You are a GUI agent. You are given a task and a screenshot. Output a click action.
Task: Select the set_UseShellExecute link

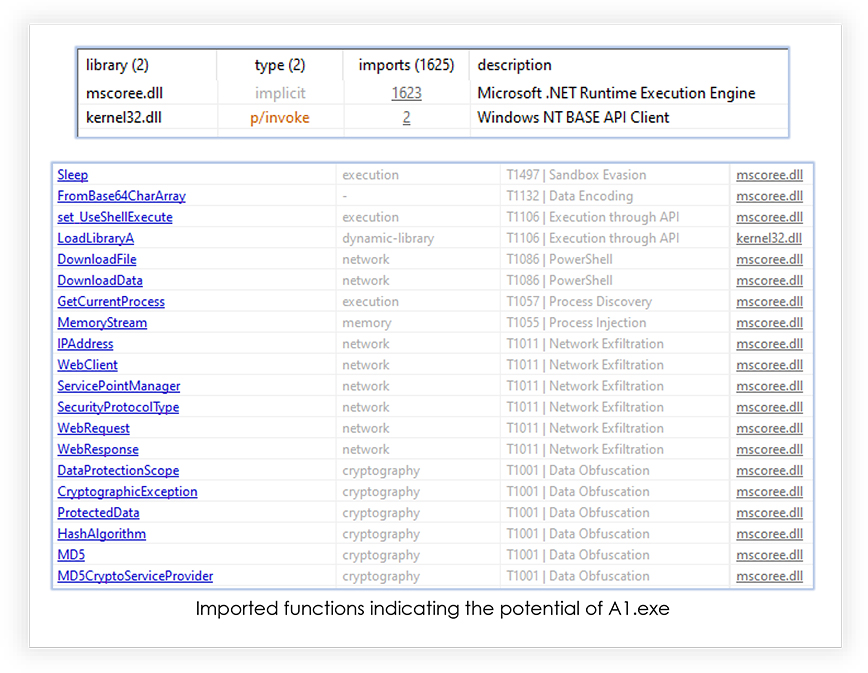(x=115, y=217)
